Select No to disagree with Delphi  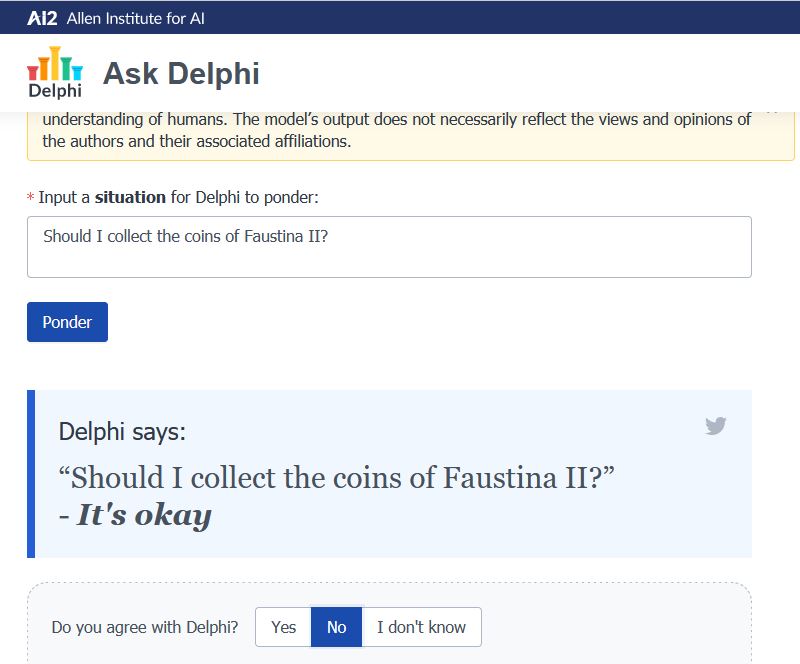pyautogui.click(x=336, y=627)
